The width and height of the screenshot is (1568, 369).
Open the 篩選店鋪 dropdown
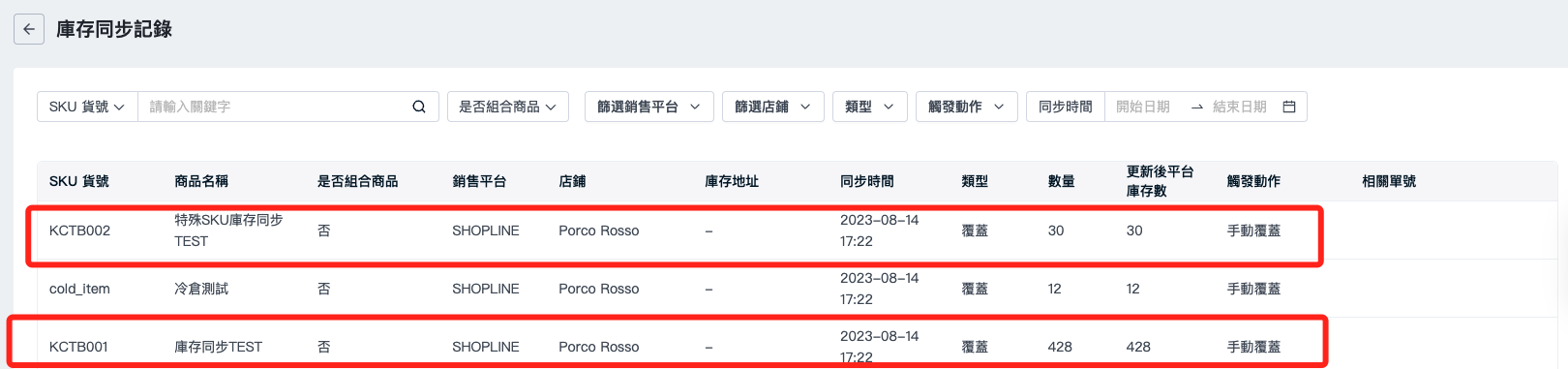pos(772,107)
